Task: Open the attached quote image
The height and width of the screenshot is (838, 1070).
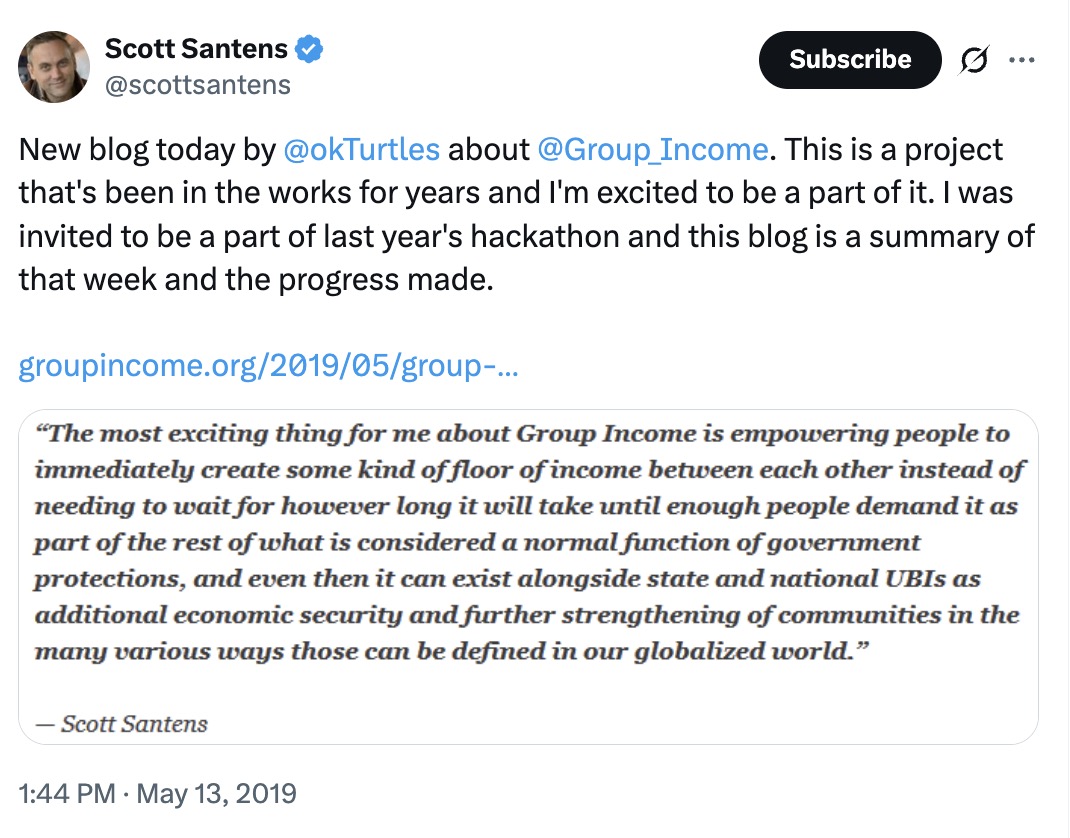Action: [528, 576]
